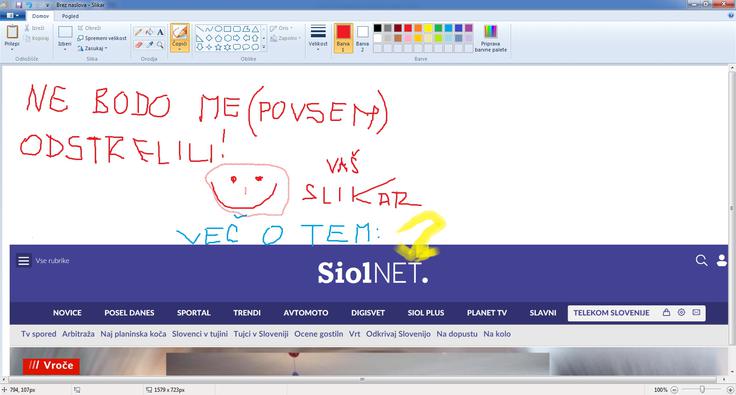Select the Fill with color bucket tool
This screenshot has height=395, width=736.
coord(149,32)
